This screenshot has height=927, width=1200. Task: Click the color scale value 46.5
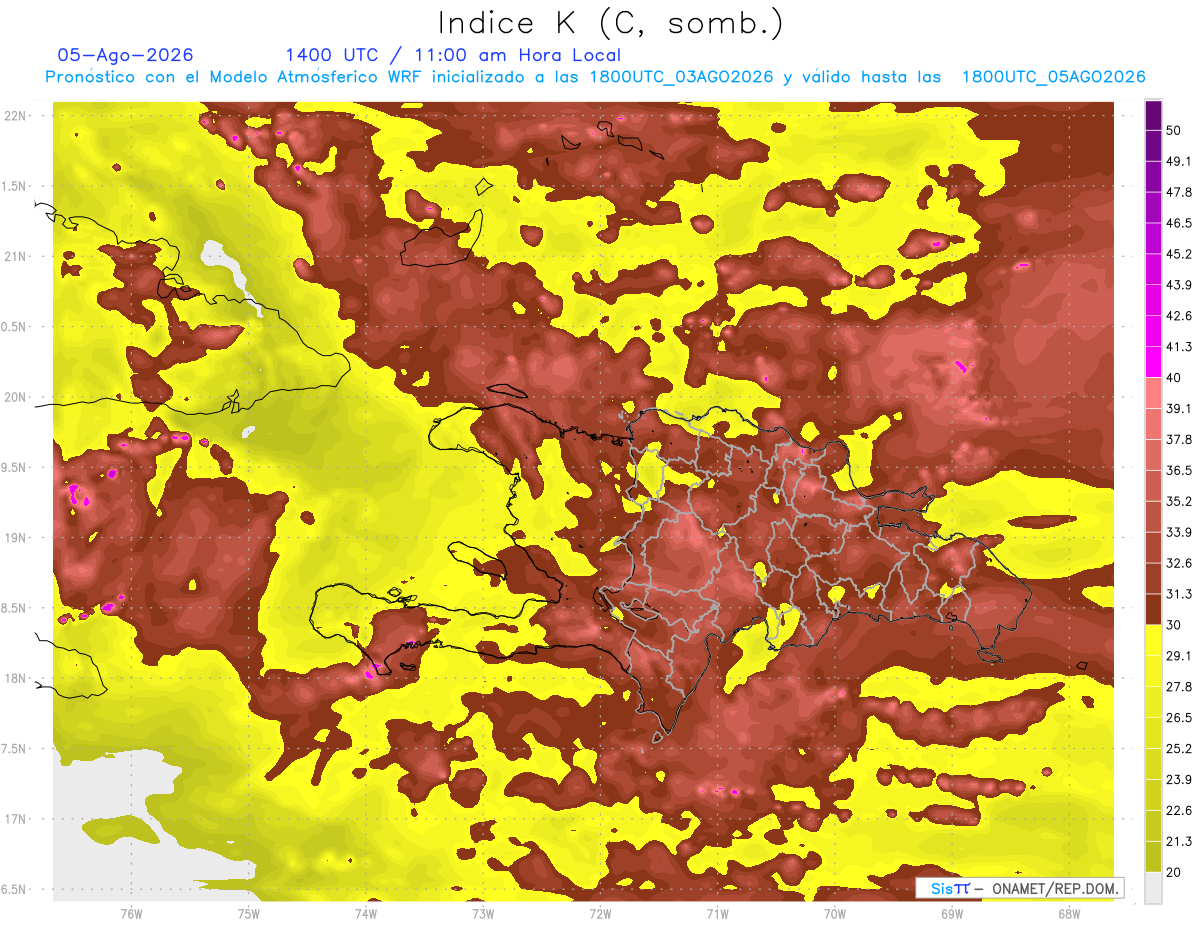pos(1179,224)
